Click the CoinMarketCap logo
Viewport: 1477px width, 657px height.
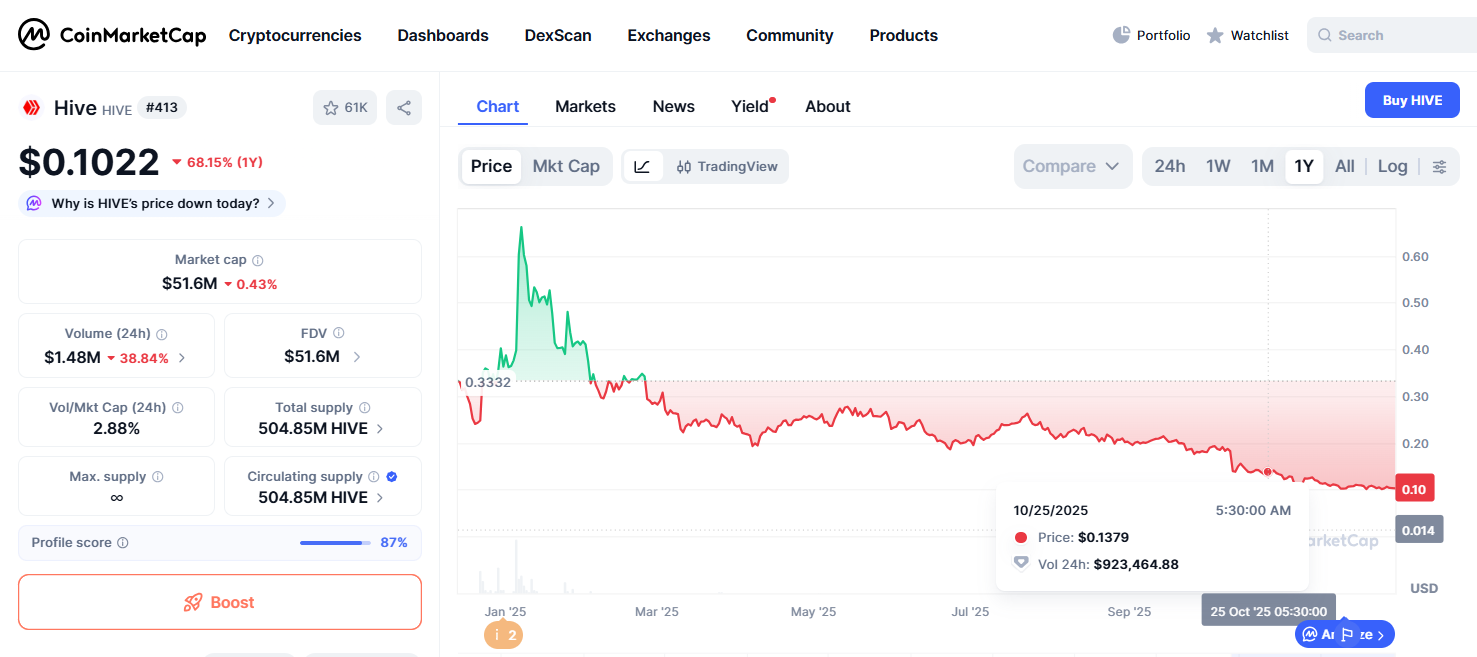click(112, 35)
